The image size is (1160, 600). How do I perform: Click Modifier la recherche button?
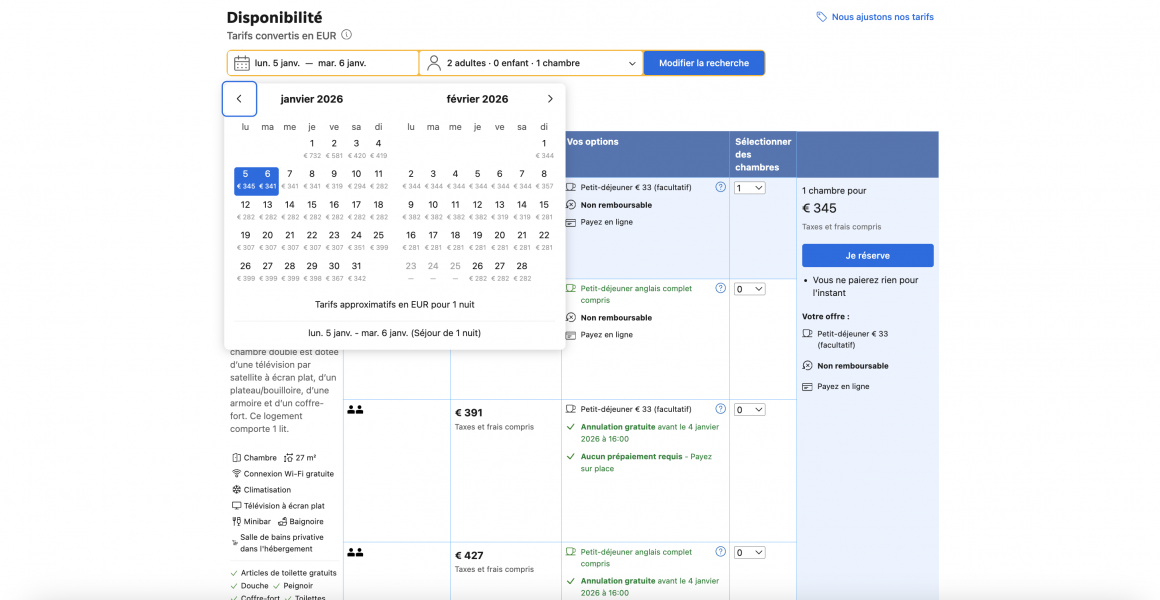click(704, 63)
